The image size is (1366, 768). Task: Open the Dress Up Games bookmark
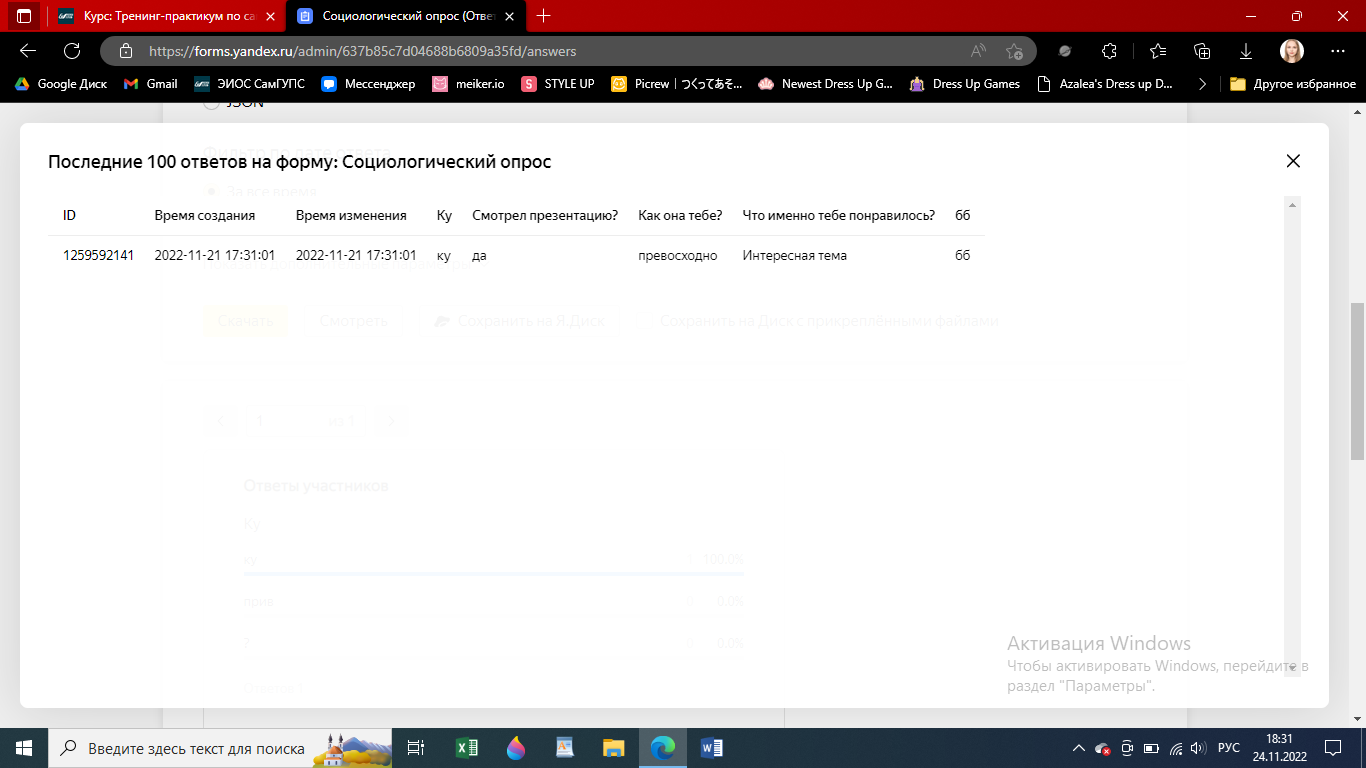[965, 84]
